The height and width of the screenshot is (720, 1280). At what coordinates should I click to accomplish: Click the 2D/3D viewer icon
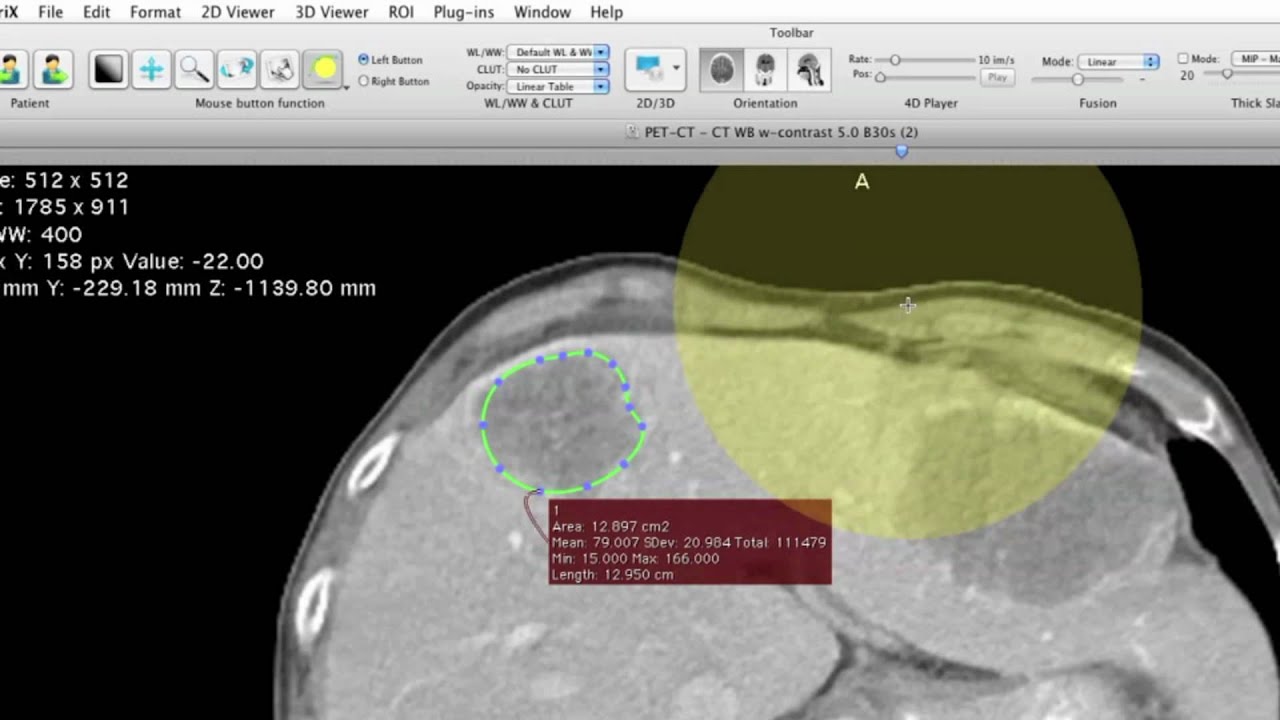click(x=649, y=69)
